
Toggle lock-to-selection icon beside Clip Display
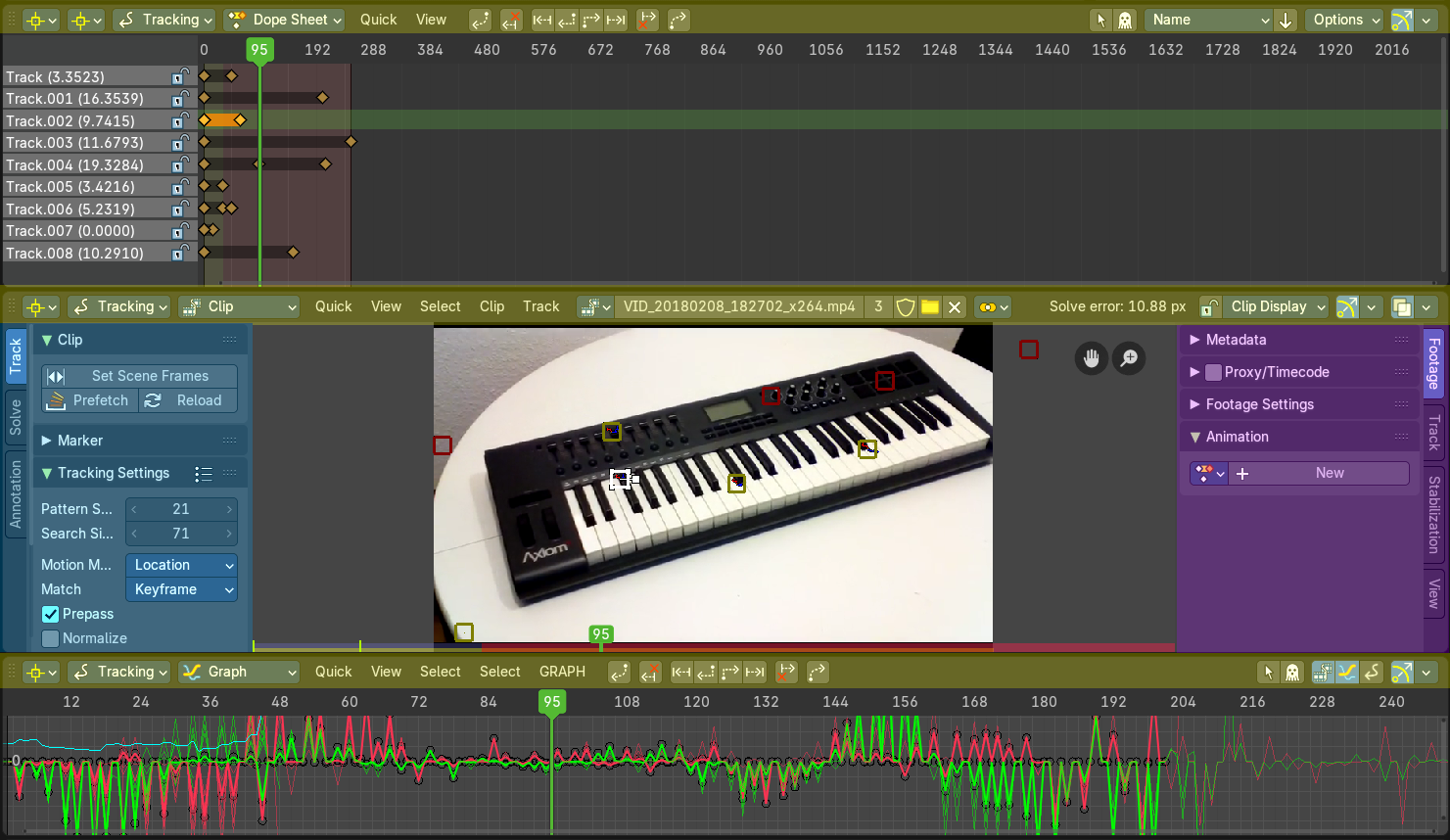(1210, 307)
